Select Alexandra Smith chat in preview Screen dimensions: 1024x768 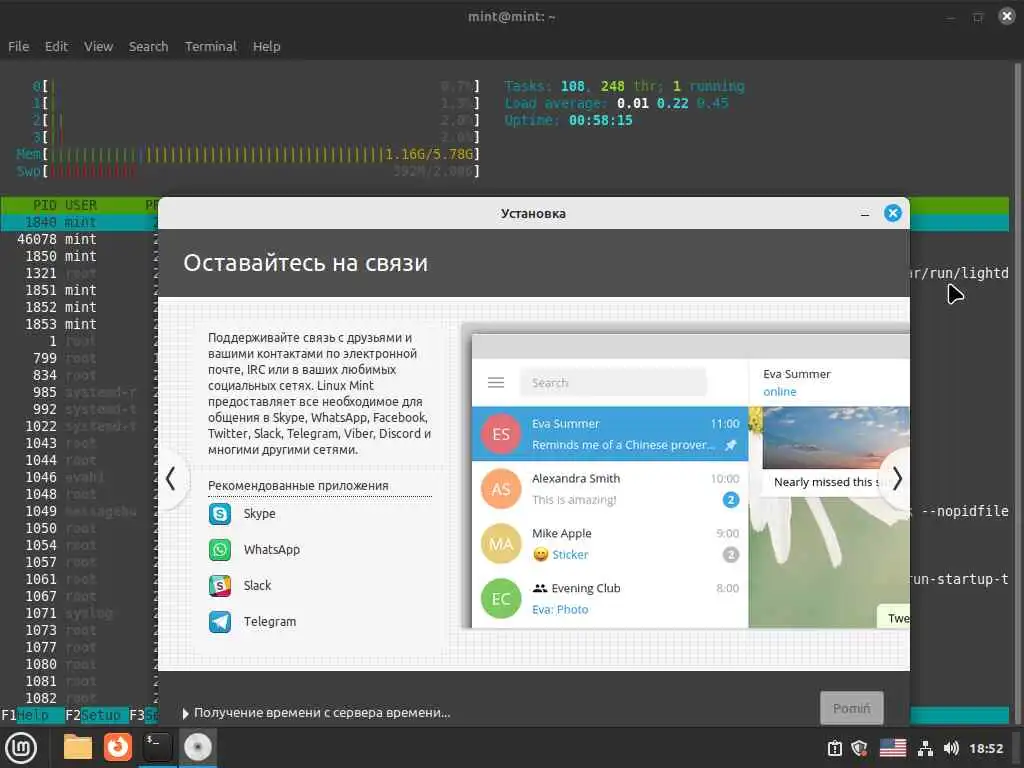pos(610,489)
